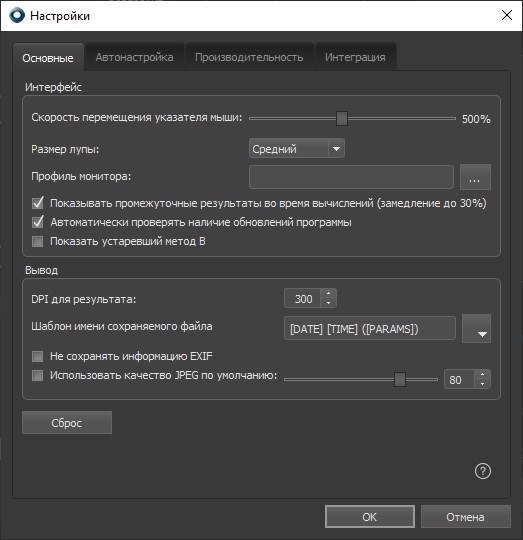This screenshot has height=540, width=523.
Task: Increase DPI with the up arrow
Action: [x=328, y=293]
